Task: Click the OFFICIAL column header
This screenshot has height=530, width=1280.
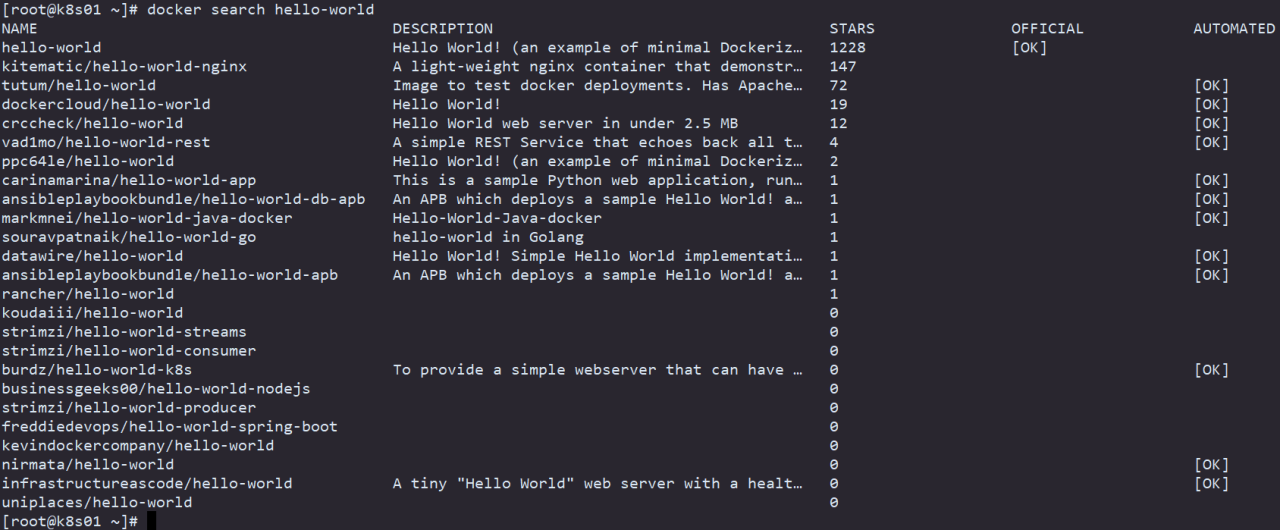Action: pos(1047,29)
